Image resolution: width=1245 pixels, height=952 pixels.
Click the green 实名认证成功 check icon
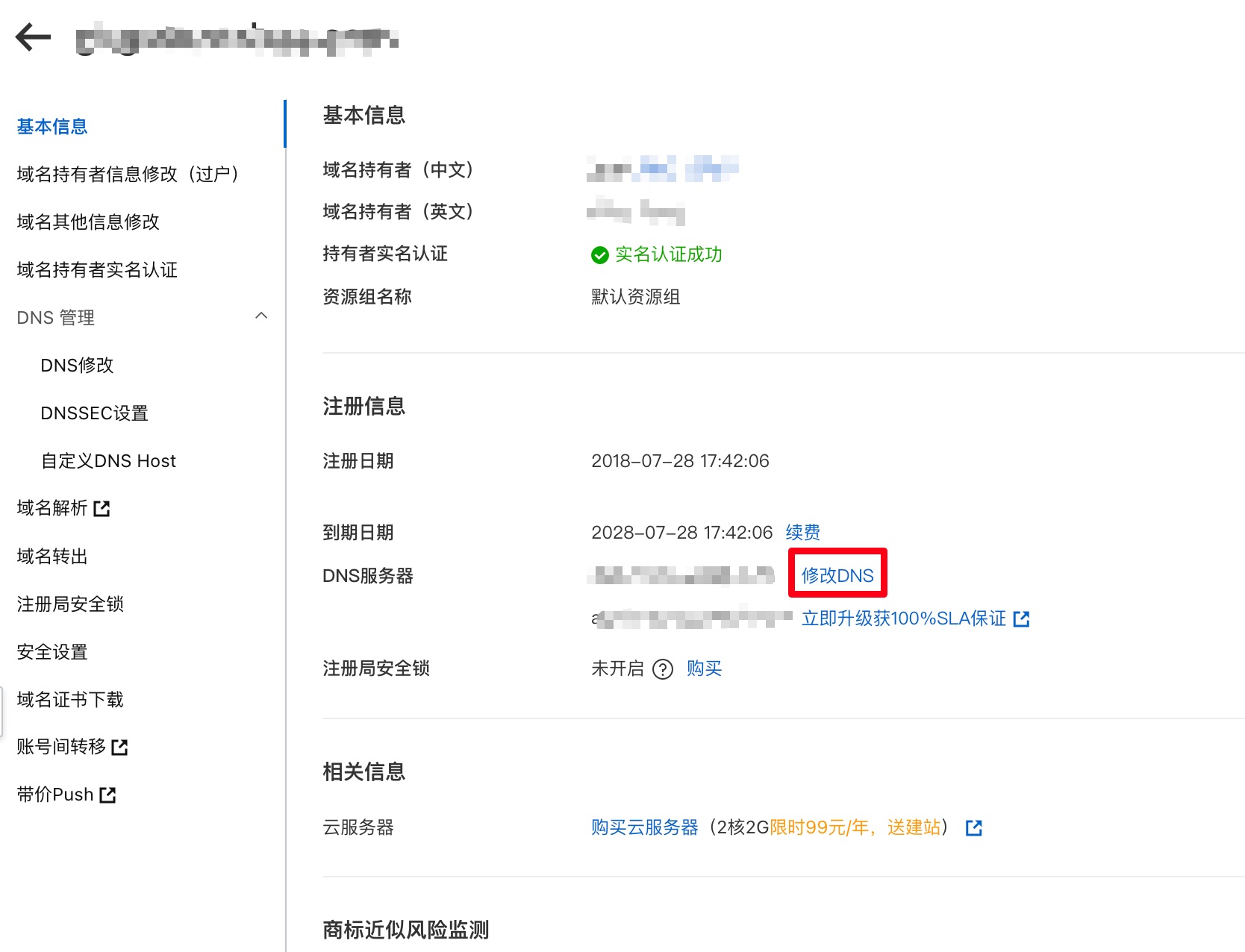(600, 255)
